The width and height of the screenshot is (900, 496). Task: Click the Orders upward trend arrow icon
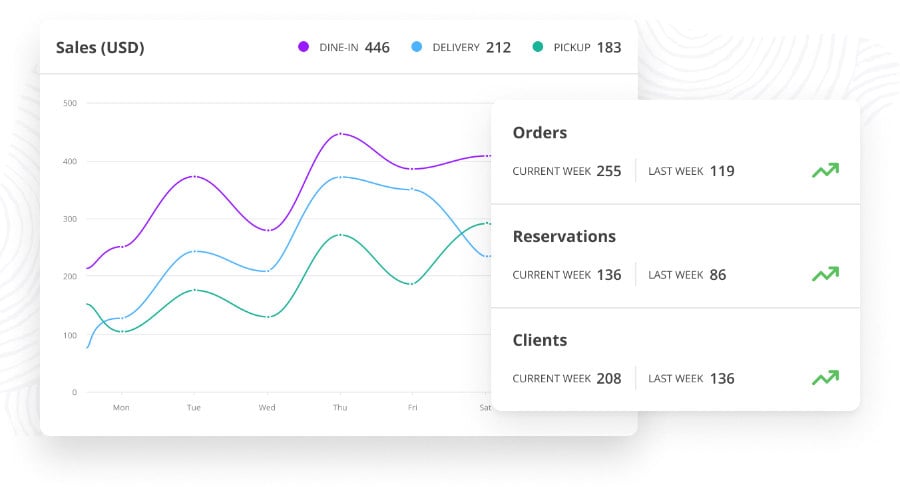point(825,170)
